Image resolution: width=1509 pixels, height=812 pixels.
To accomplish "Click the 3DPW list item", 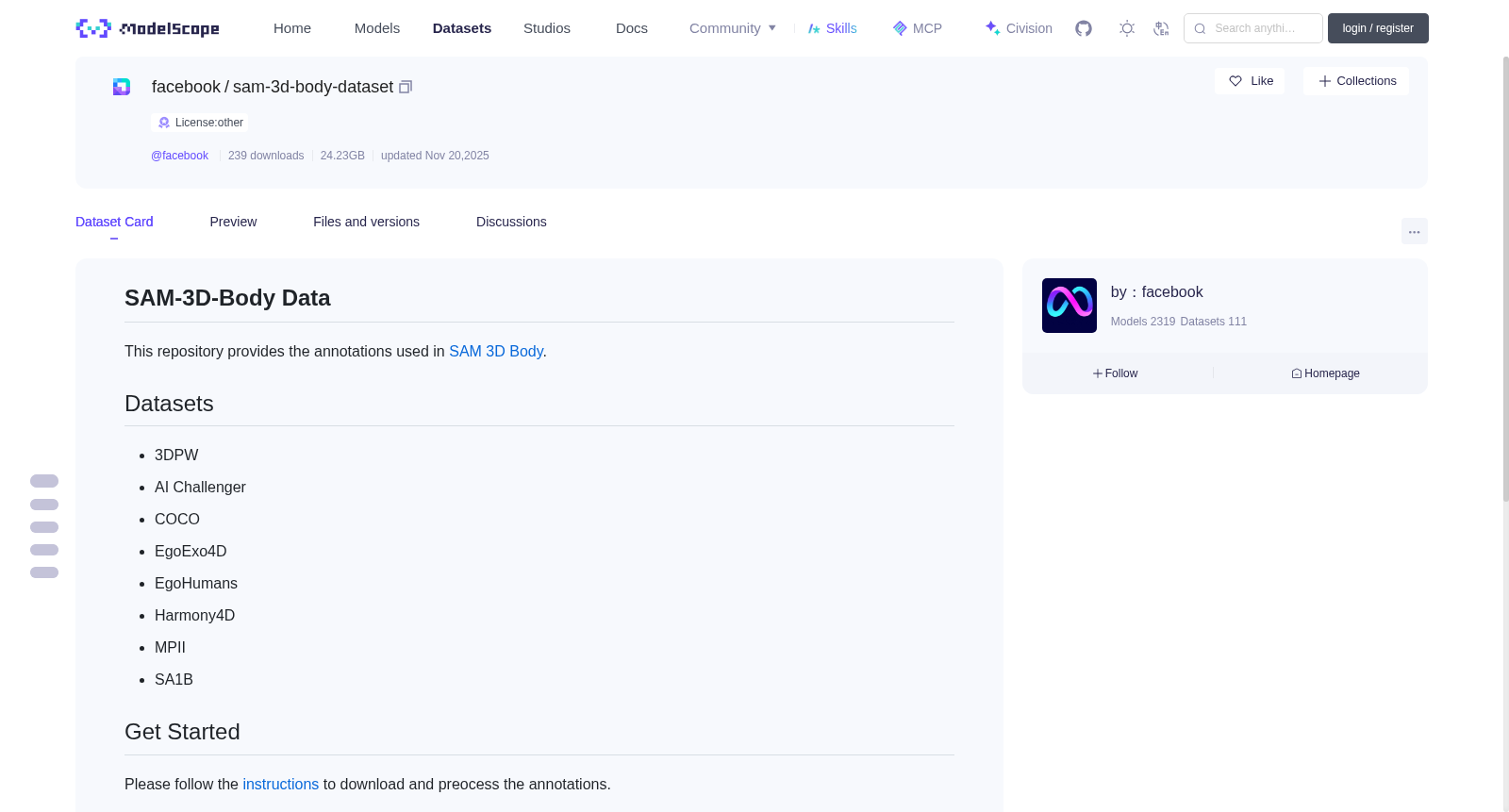I will (x=176, y=455).
